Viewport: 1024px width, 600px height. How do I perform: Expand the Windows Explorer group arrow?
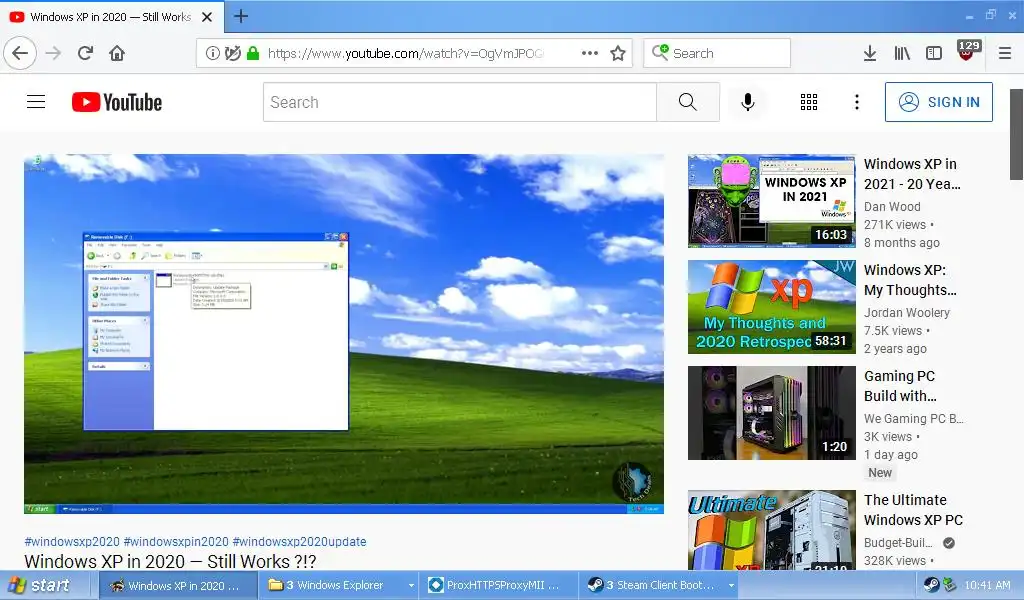coord(411,585)
